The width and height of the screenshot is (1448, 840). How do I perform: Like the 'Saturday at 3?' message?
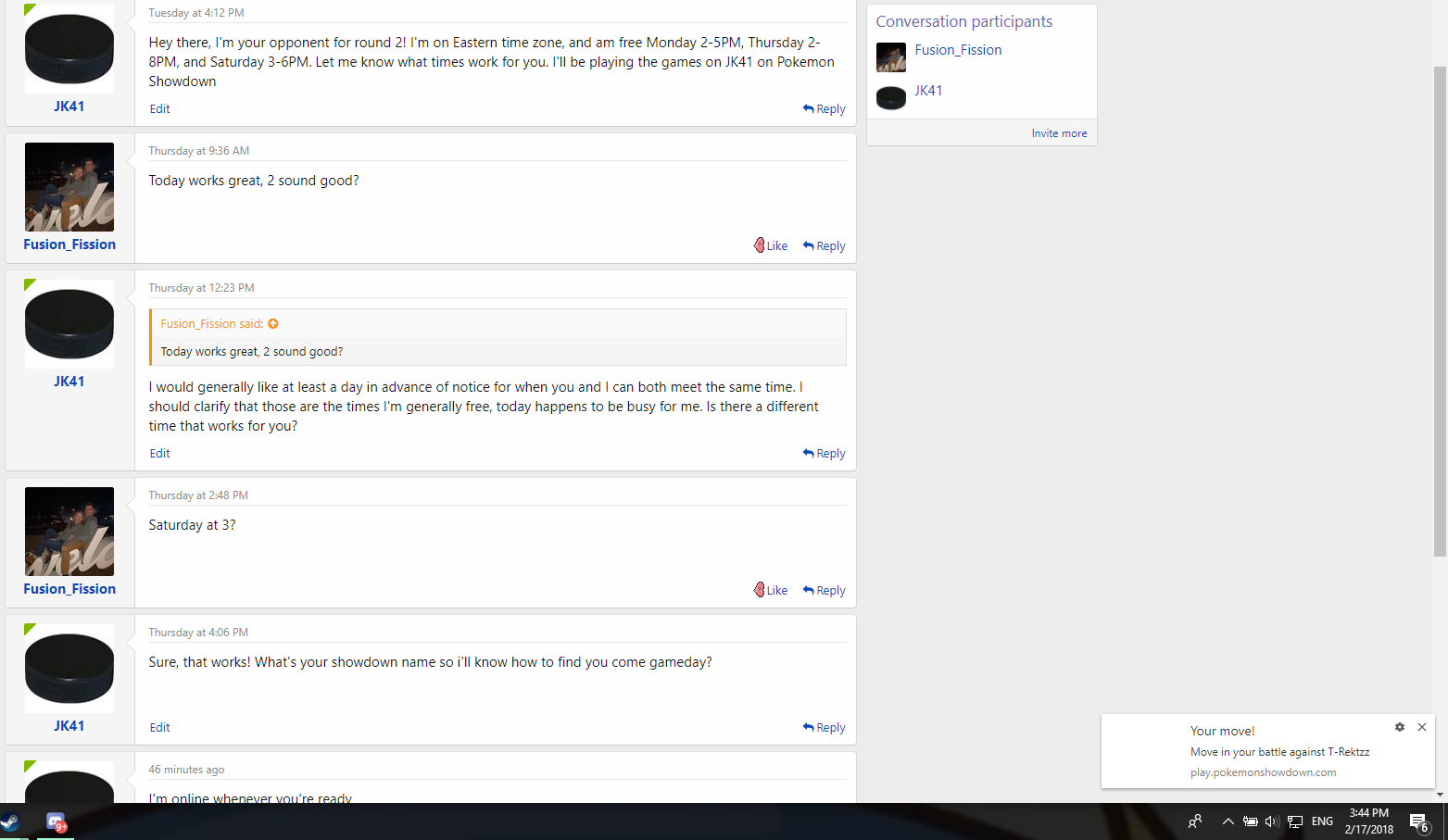771,590
